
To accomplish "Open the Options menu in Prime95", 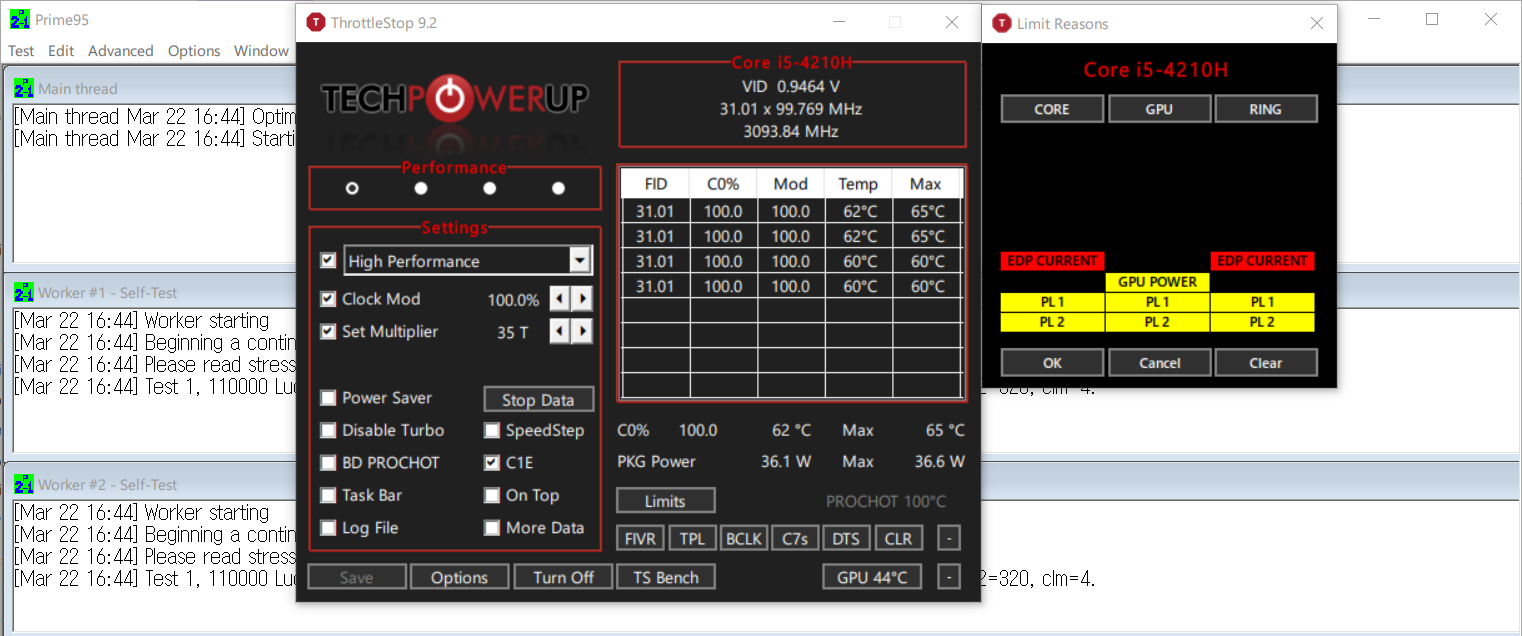I will tap(194, 51).
